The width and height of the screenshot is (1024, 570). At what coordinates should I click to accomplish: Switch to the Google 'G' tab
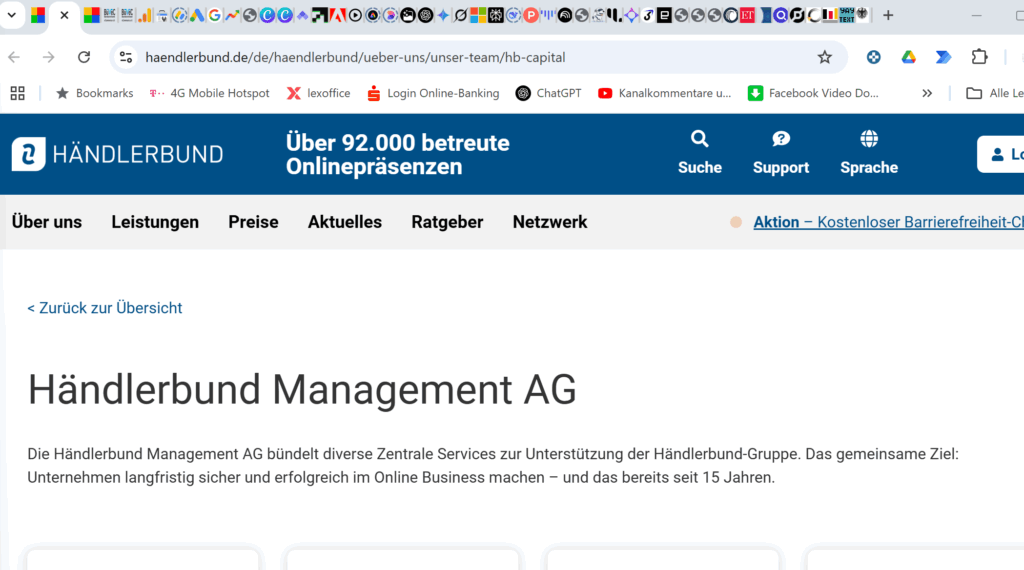[214, 15]
